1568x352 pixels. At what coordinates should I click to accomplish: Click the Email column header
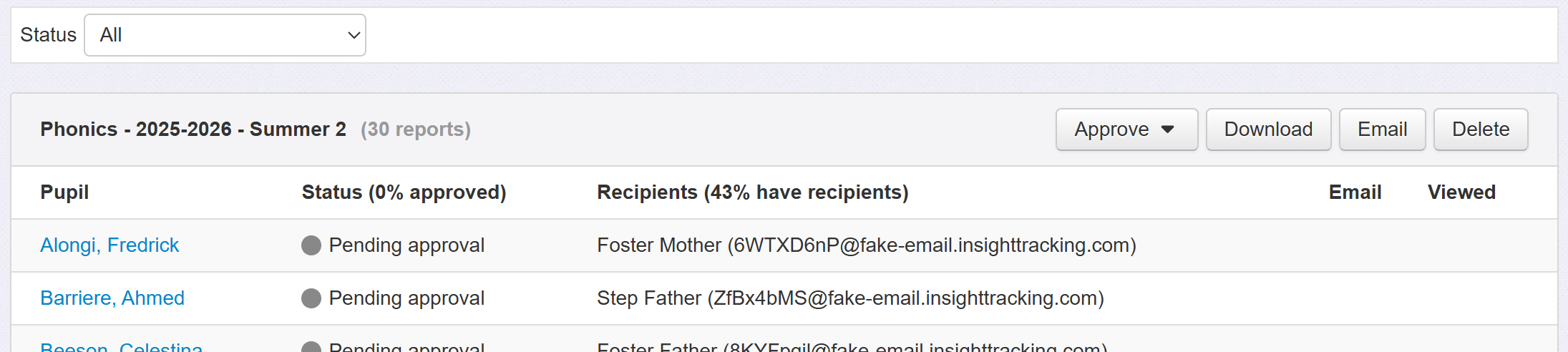pyautogui.click(x=1355, y=192)
